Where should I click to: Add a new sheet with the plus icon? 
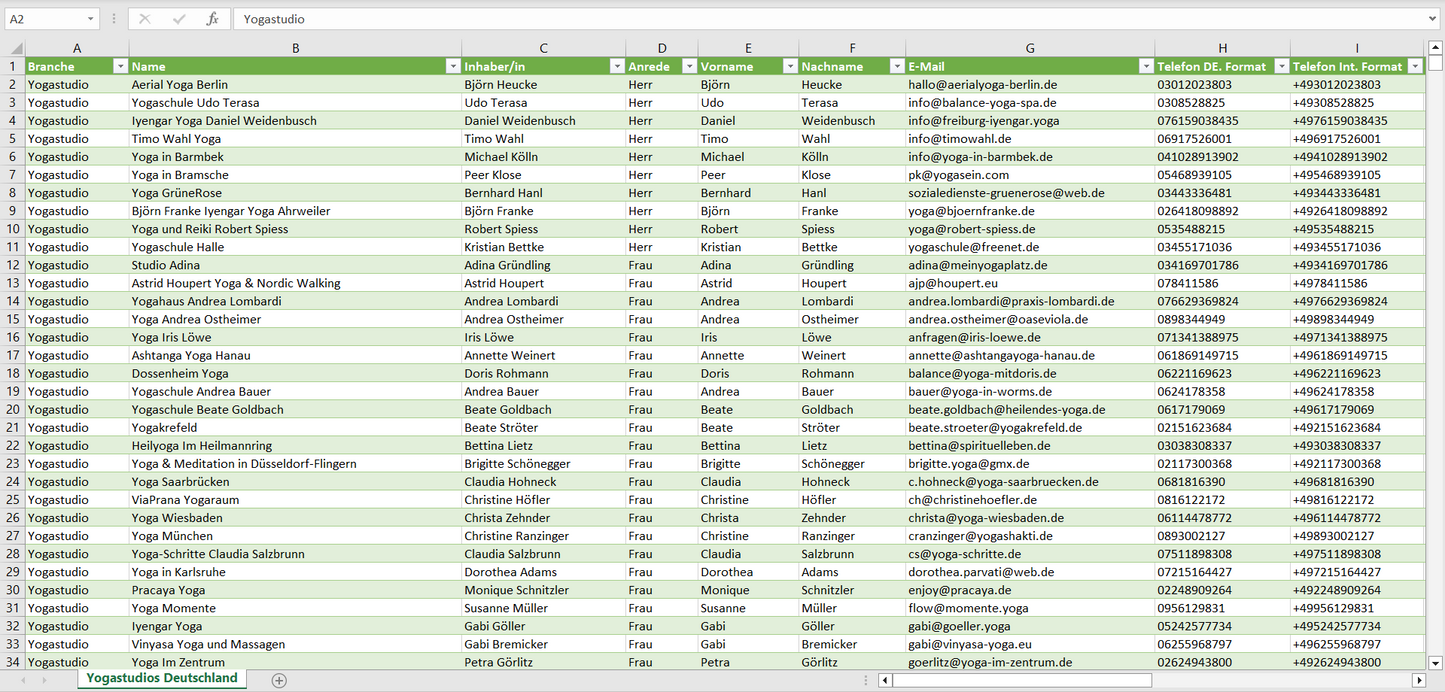click(279, 680)
